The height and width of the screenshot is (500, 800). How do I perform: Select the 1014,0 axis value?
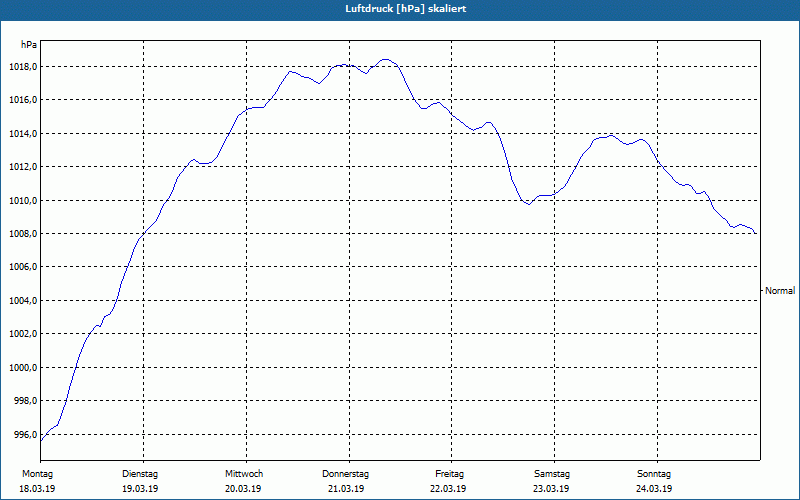[23, 134]
